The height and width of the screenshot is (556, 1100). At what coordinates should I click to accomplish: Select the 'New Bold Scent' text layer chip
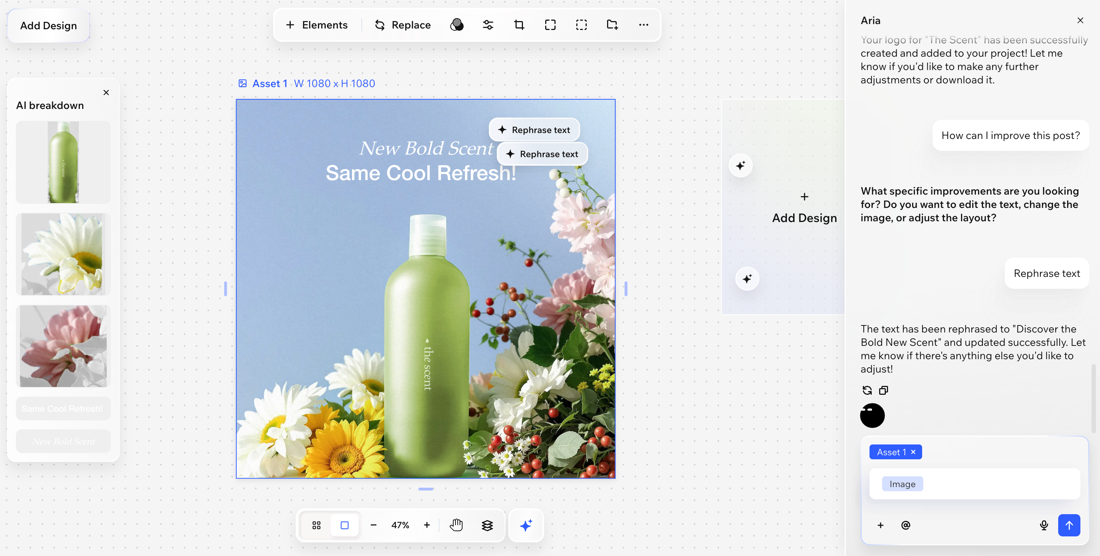pyautogui.click(x=63, y=442)
